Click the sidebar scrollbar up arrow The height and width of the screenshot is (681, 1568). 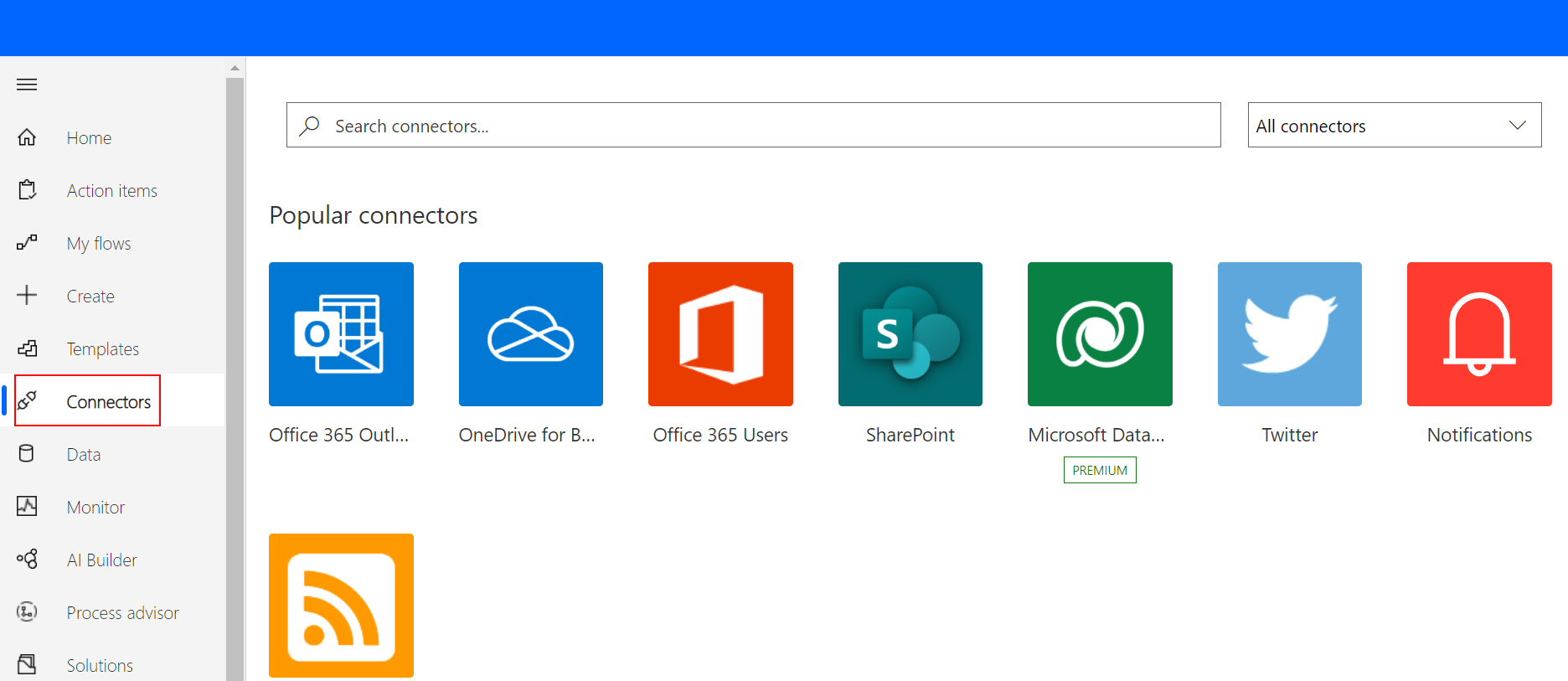235,68
